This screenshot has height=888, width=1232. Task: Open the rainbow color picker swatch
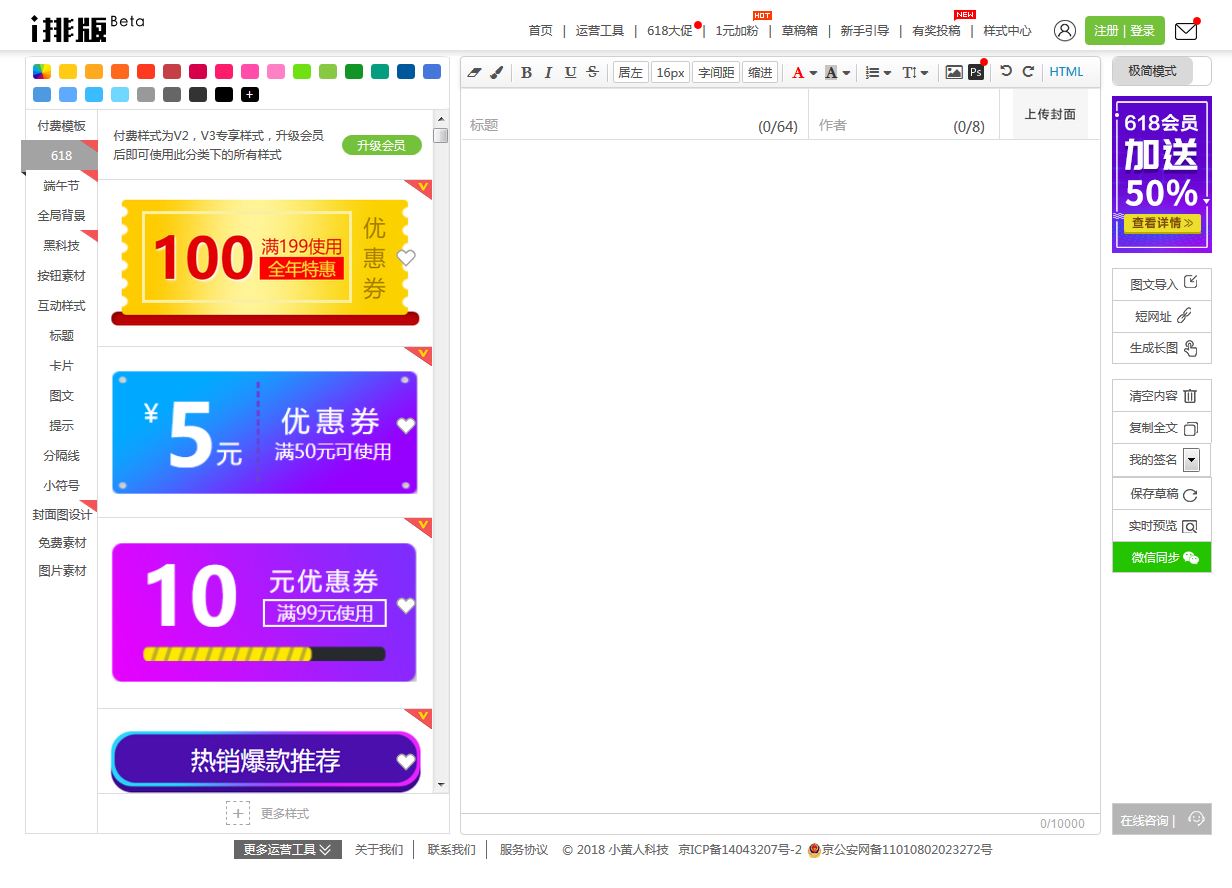point(41,71)
